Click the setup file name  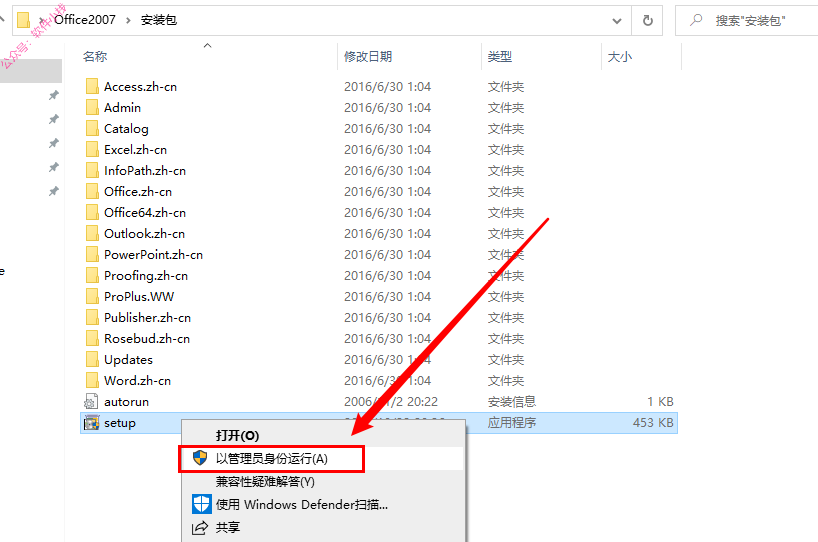pyautogui.click(x=120, y=423)
